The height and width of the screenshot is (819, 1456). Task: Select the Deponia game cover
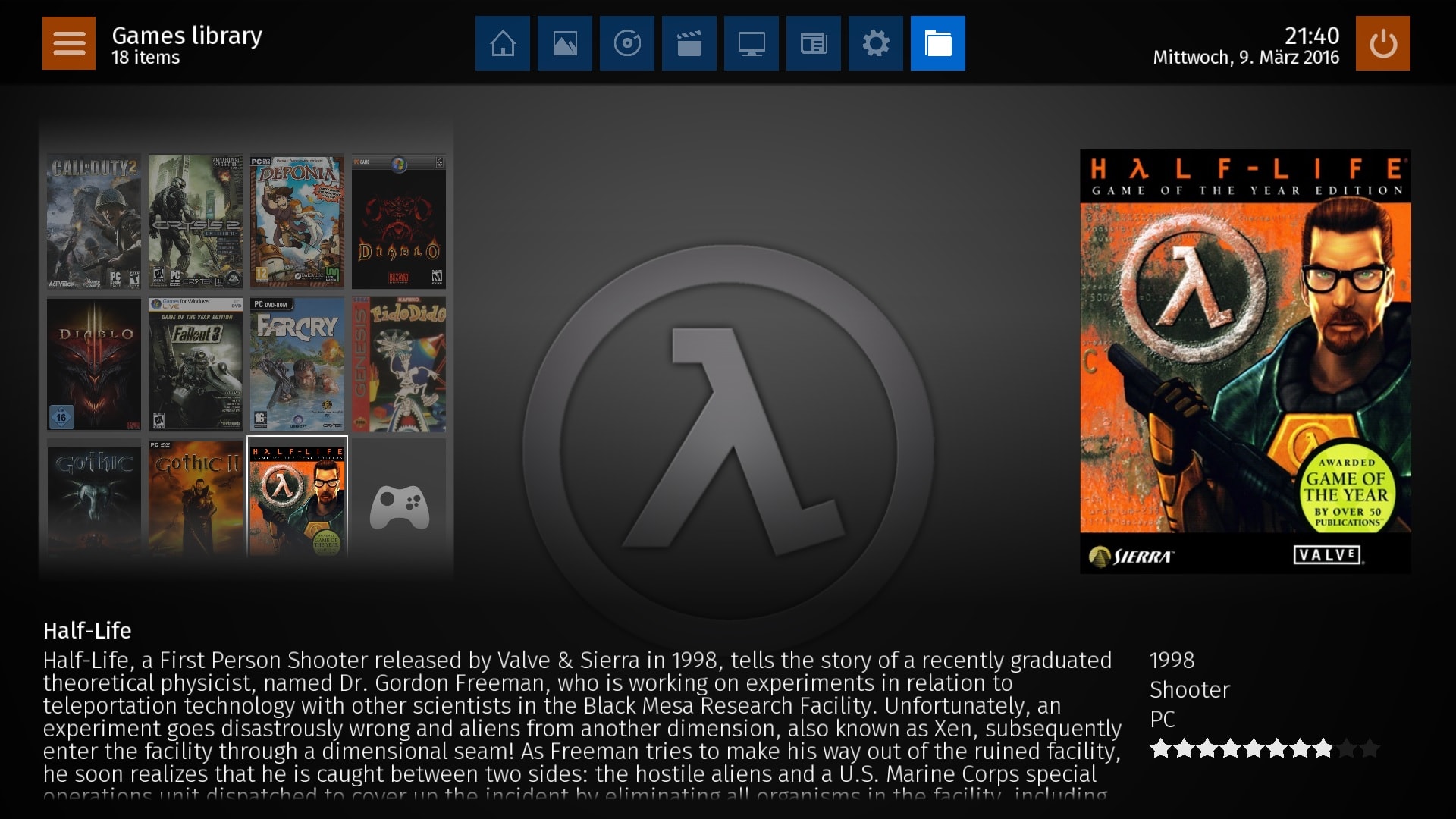tap(297, 221)
